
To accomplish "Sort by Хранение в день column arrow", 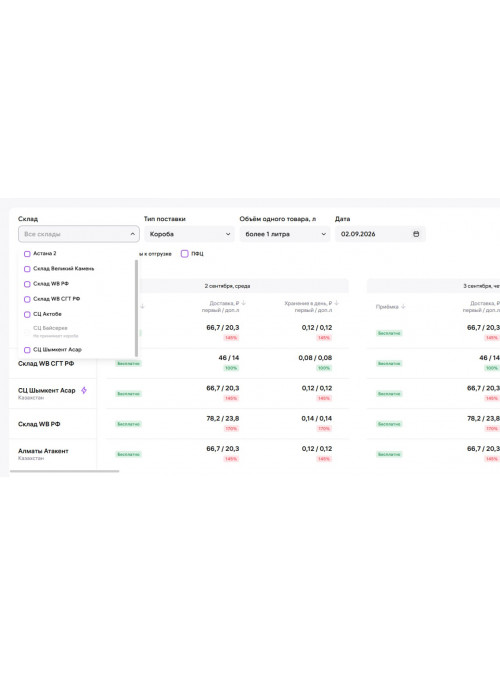I will tap(336, 303).
